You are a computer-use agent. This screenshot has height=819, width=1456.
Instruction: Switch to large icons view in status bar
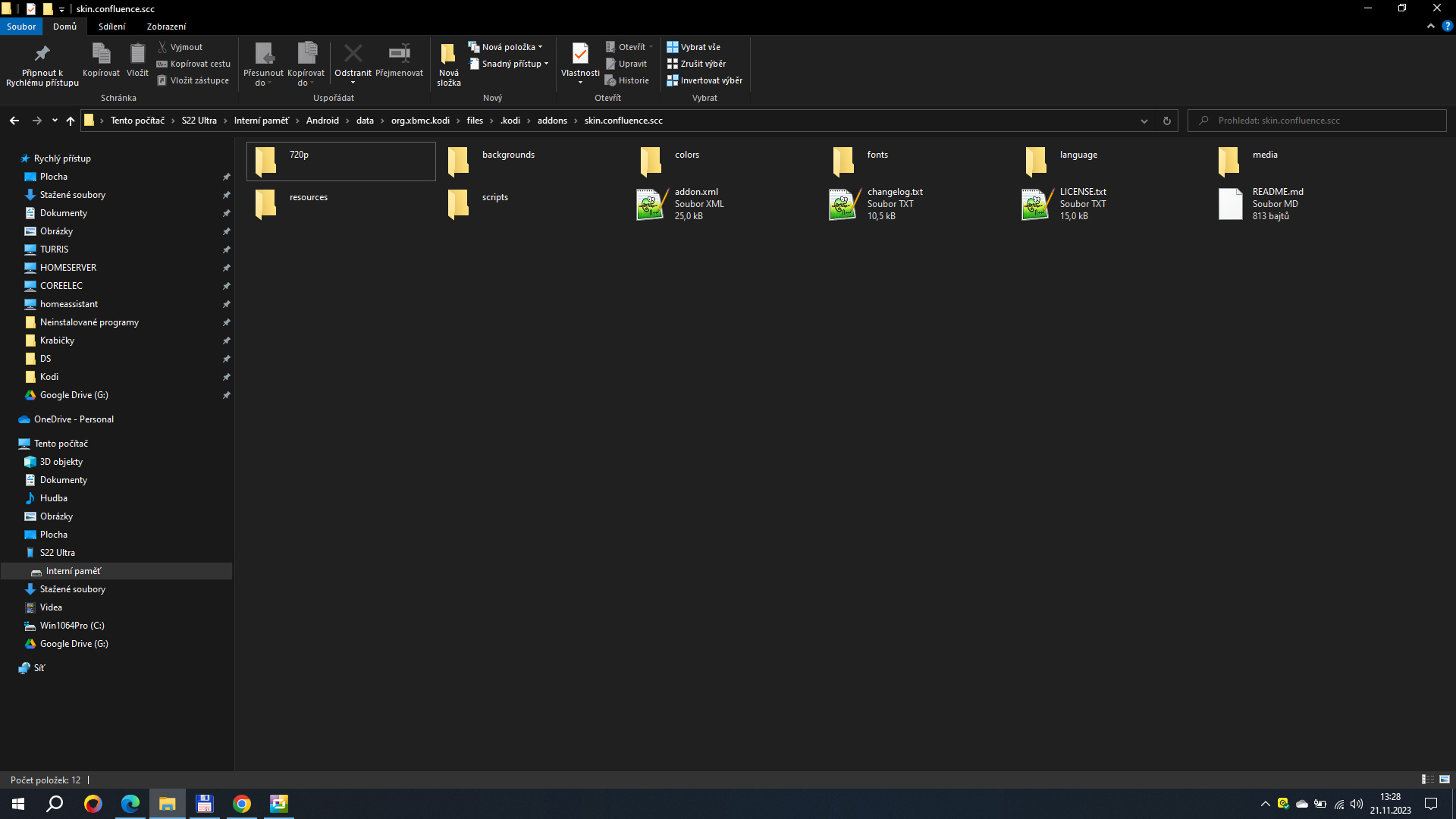1444,780
